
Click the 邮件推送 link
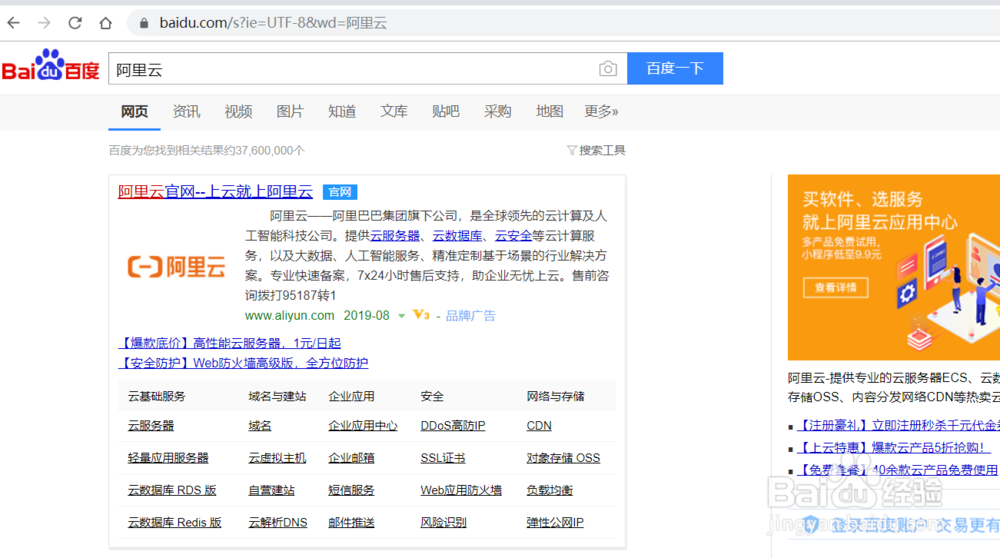click(351, 522)
